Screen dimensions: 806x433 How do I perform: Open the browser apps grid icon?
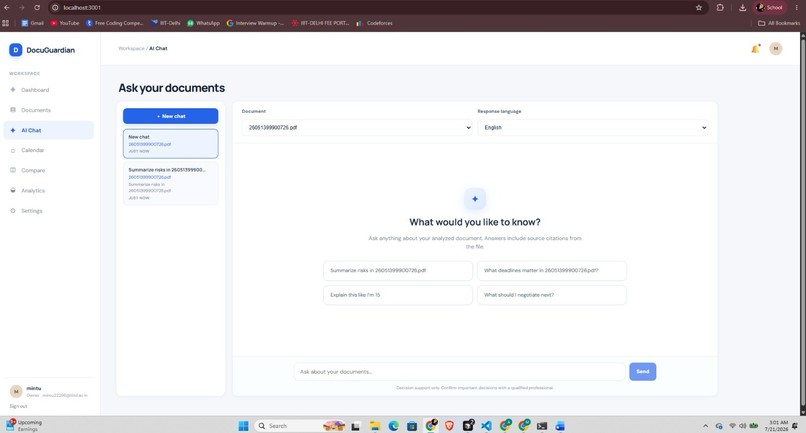pos(6,23)
